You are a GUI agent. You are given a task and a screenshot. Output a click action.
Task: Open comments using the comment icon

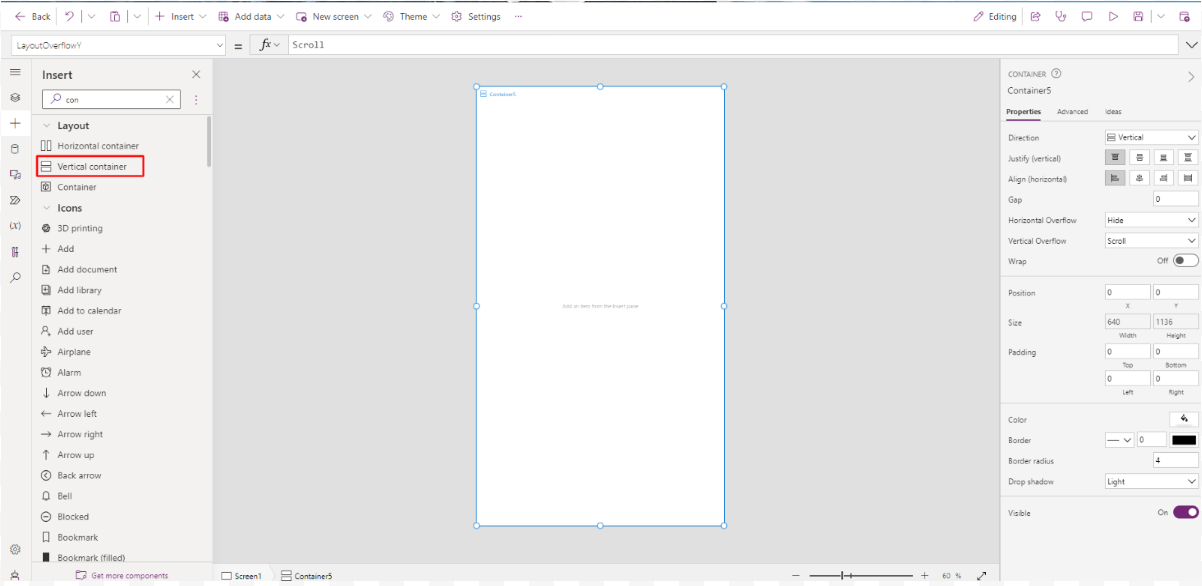[x=1087, y=16]
